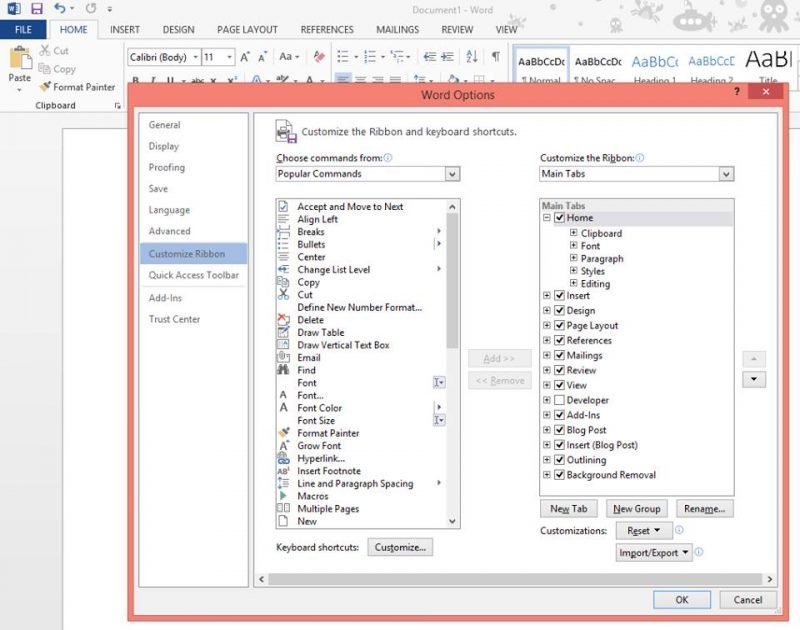Click the Grow Font icon in ribbon

[245, 57]
